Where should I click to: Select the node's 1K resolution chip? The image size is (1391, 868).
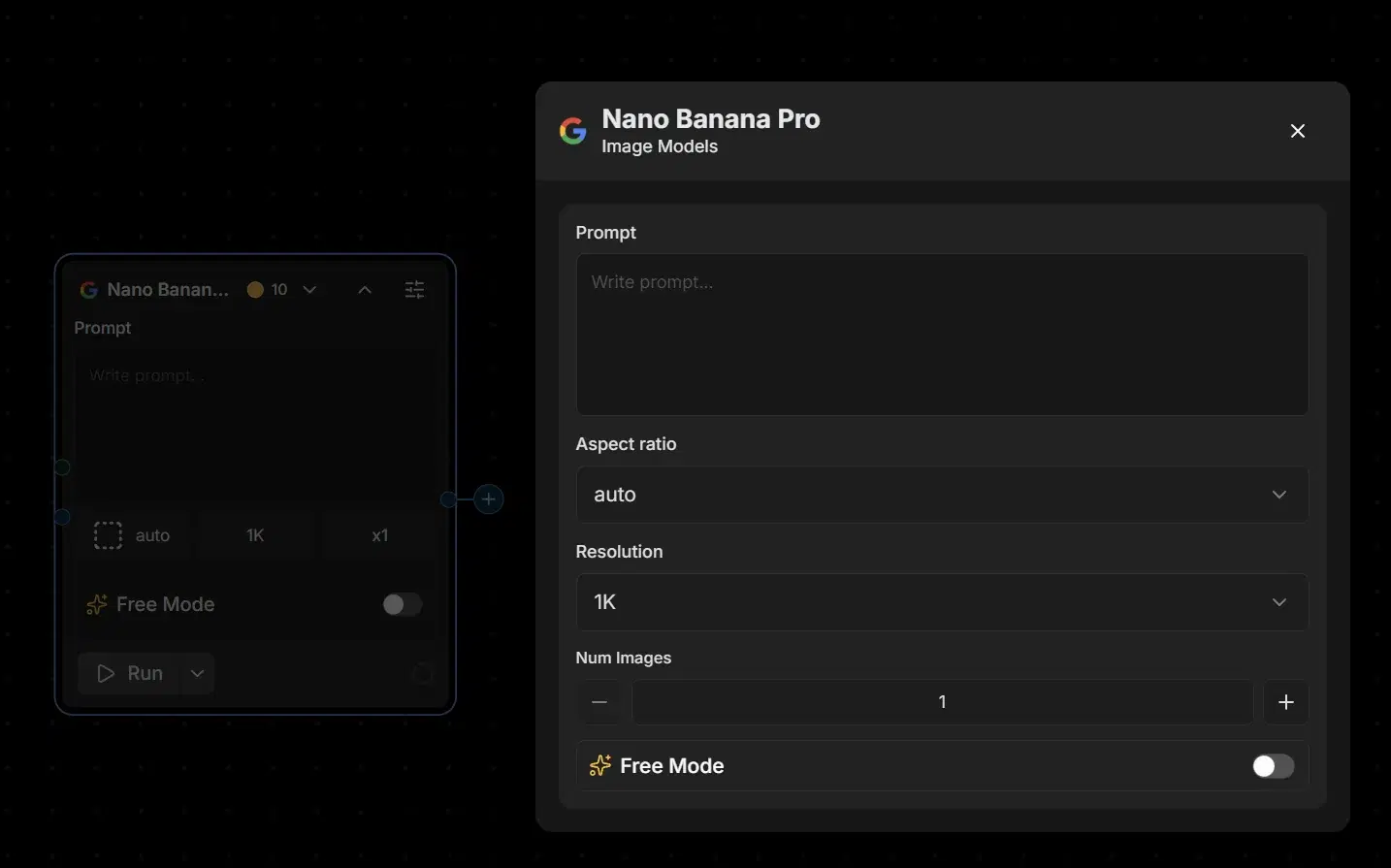tap(255, 535)
